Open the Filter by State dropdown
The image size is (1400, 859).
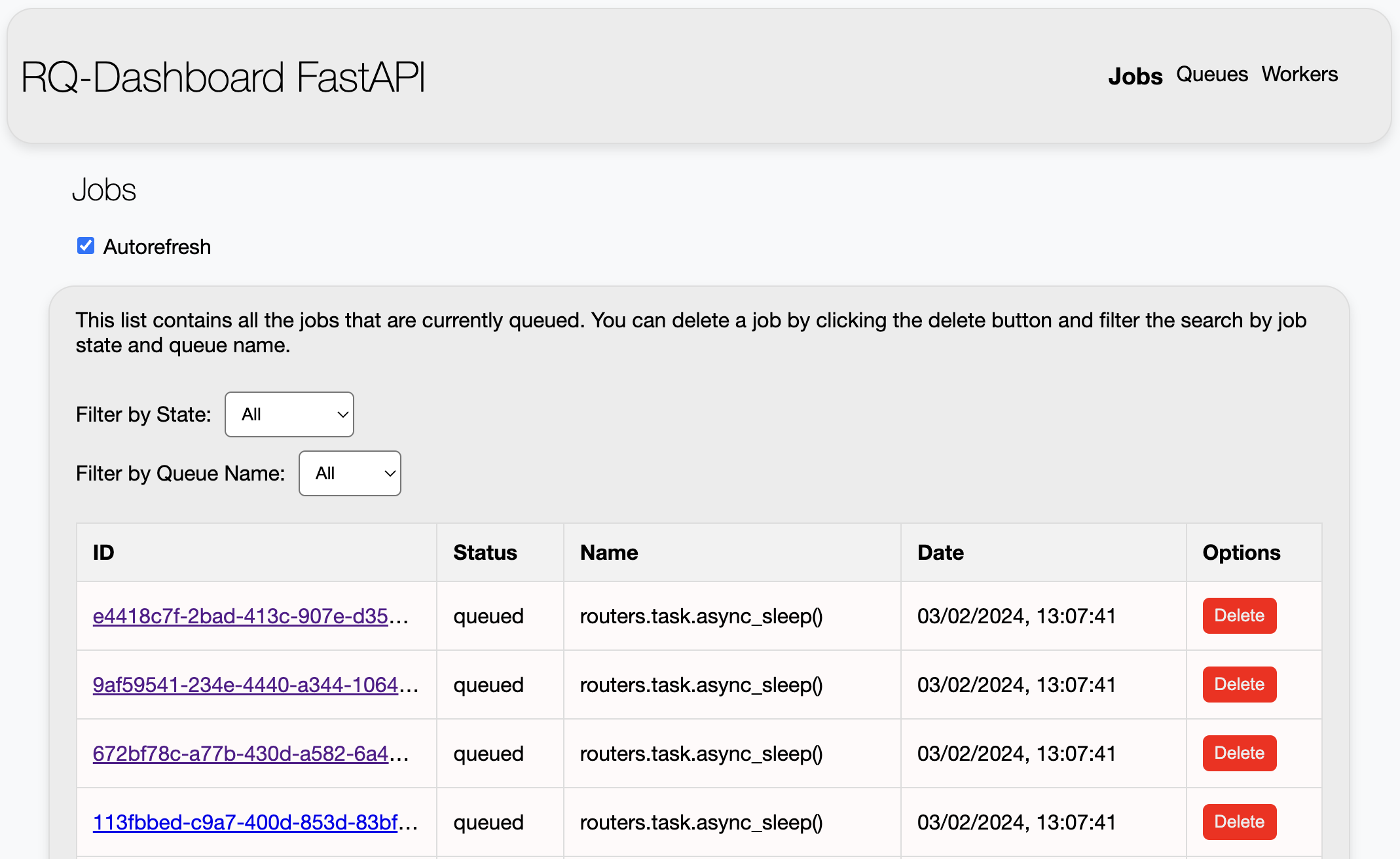[x=289, y=414]
